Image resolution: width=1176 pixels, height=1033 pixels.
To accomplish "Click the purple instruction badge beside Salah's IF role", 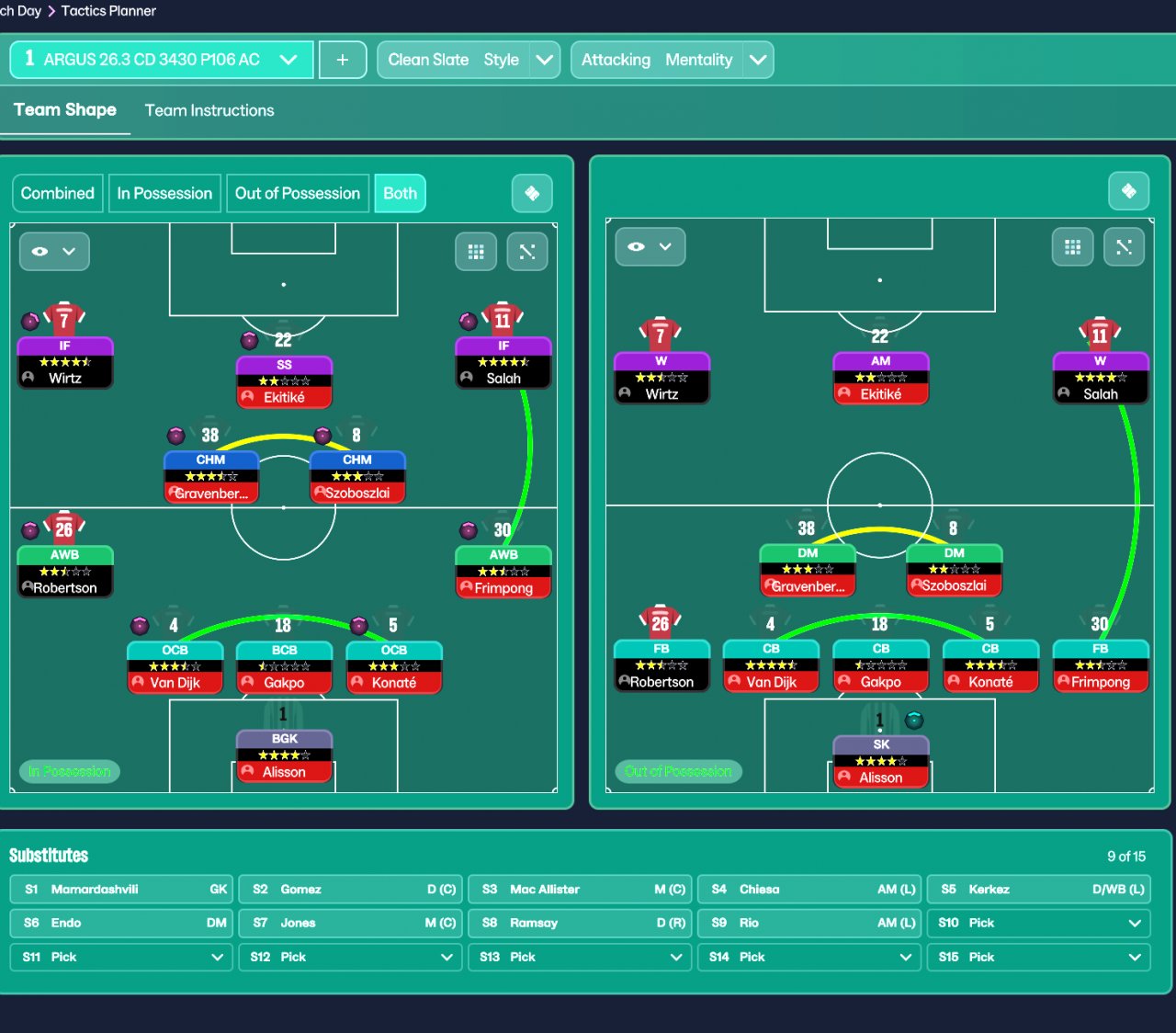I will 469,322.
